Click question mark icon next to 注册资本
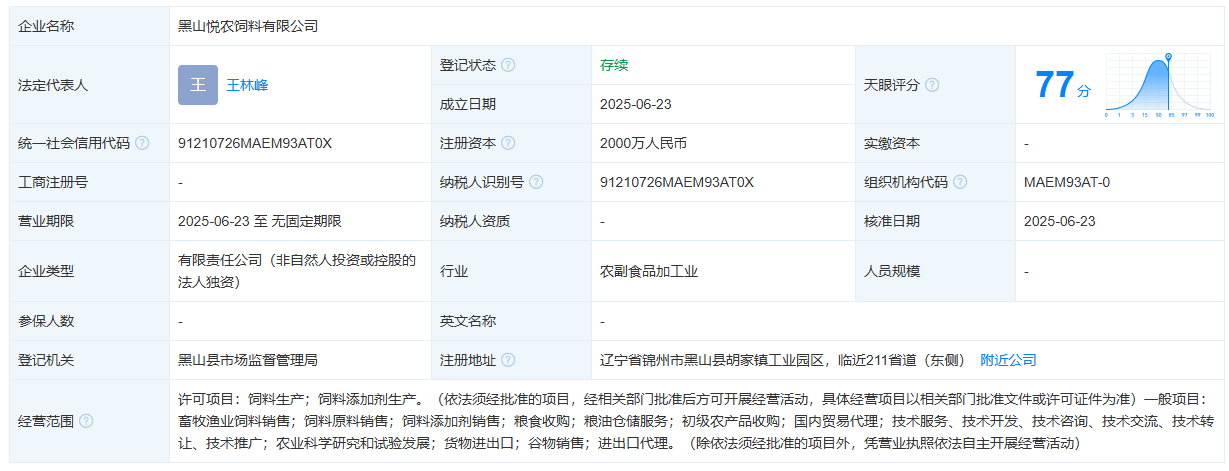The height and width of the screenshot is (471, 1229). 508,143
